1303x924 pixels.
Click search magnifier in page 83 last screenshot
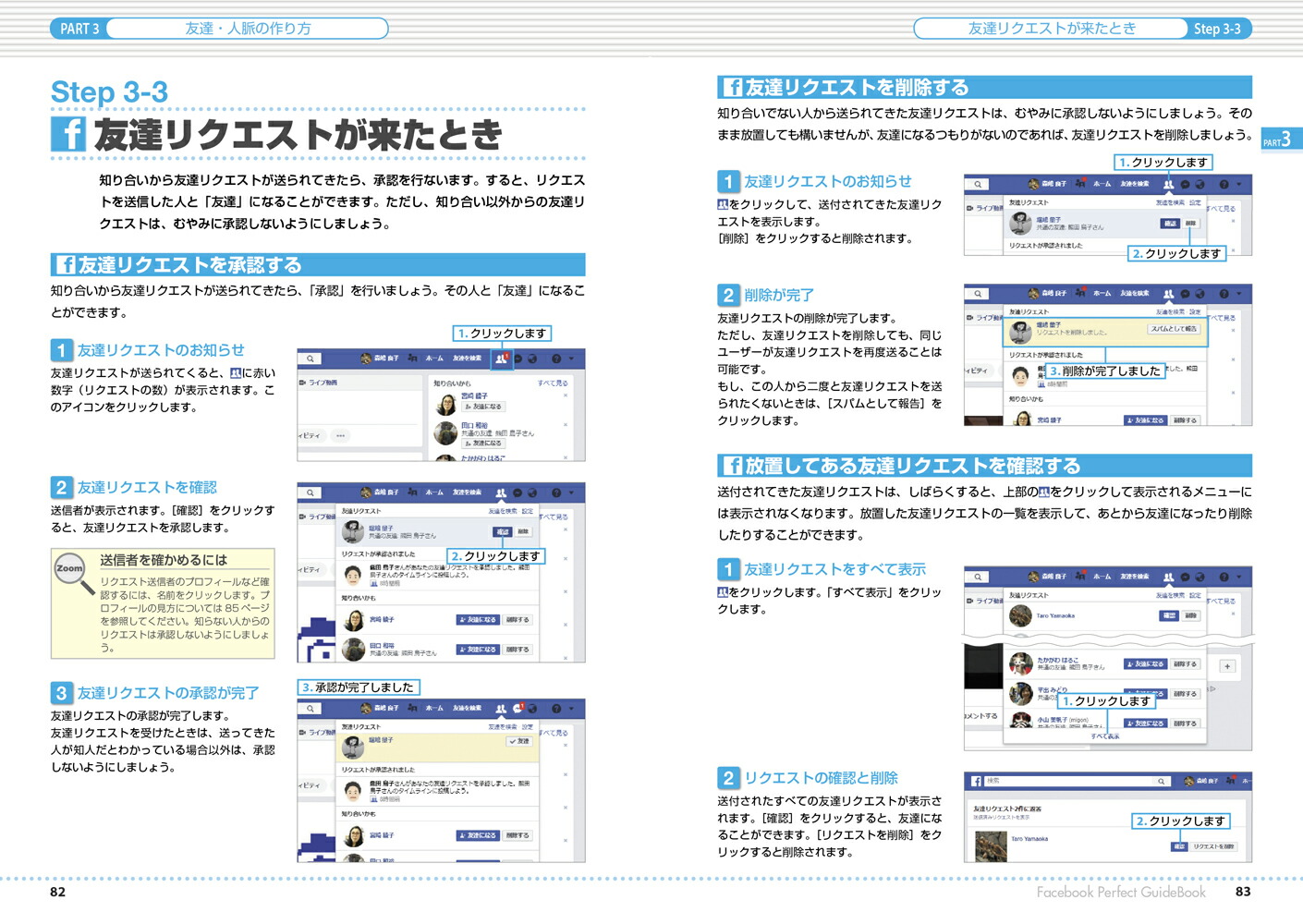point(1163,782)
